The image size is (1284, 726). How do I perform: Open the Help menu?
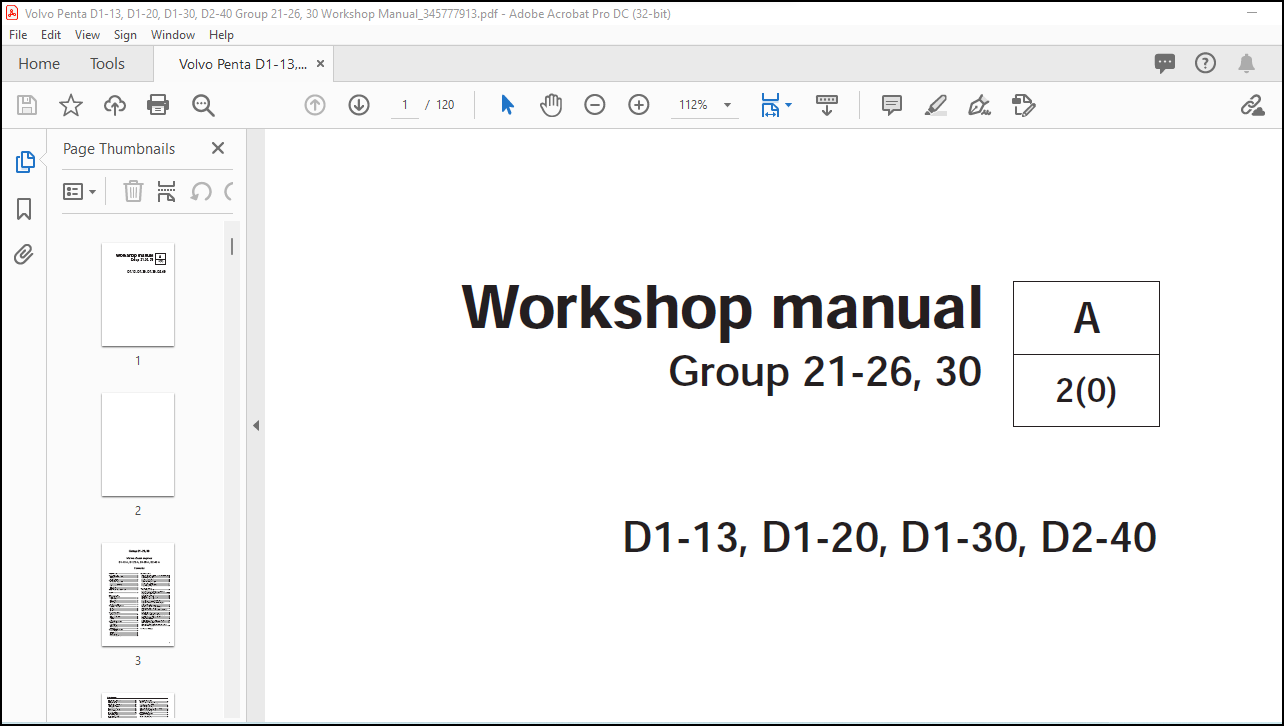(x=221, y=34)
